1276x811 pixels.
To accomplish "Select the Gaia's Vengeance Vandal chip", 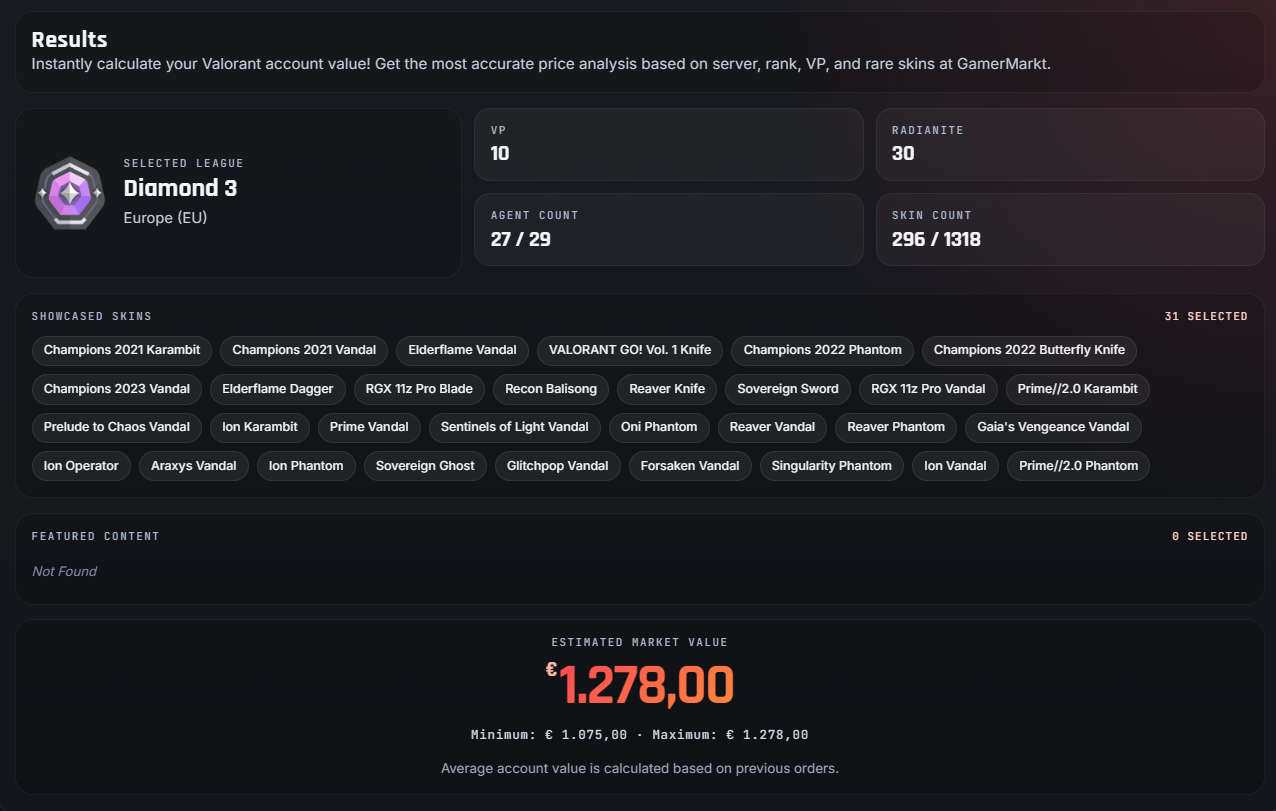I will (1053, 427).
